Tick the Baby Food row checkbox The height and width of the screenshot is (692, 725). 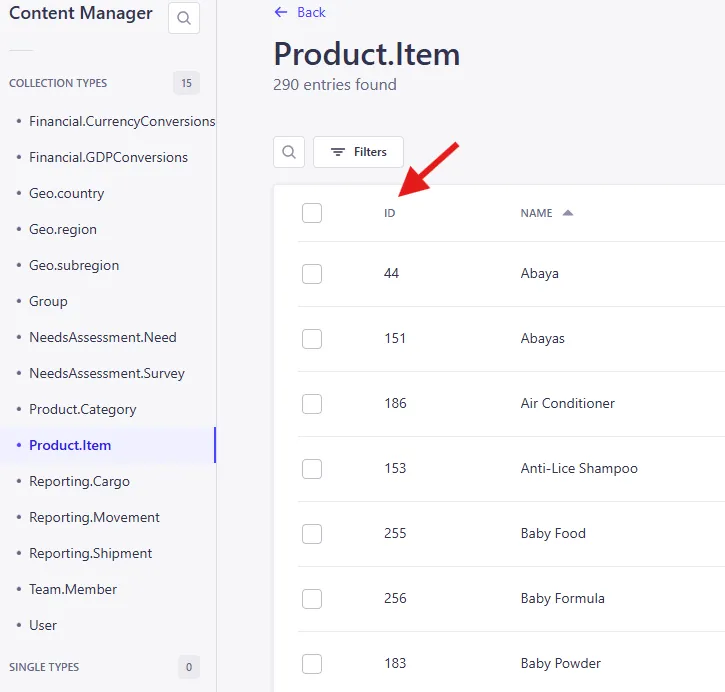coord(312,533)
